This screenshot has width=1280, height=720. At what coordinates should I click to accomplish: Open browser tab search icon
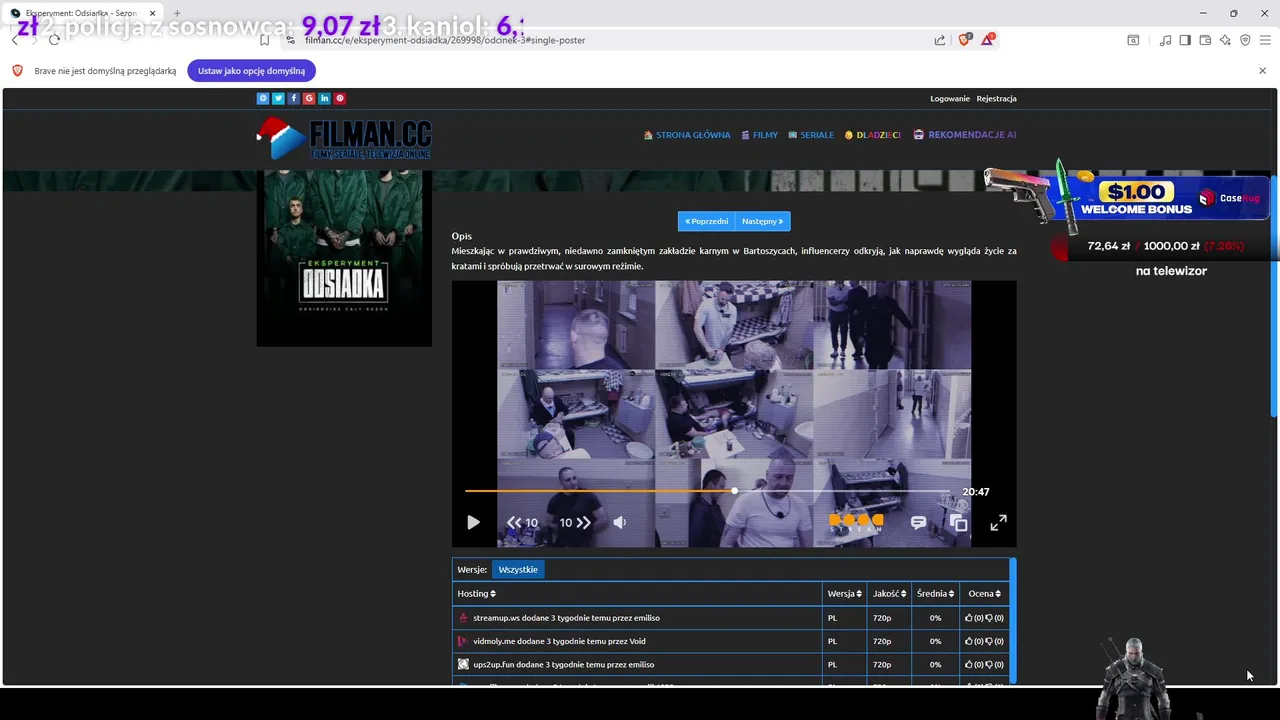point(1133,40)
